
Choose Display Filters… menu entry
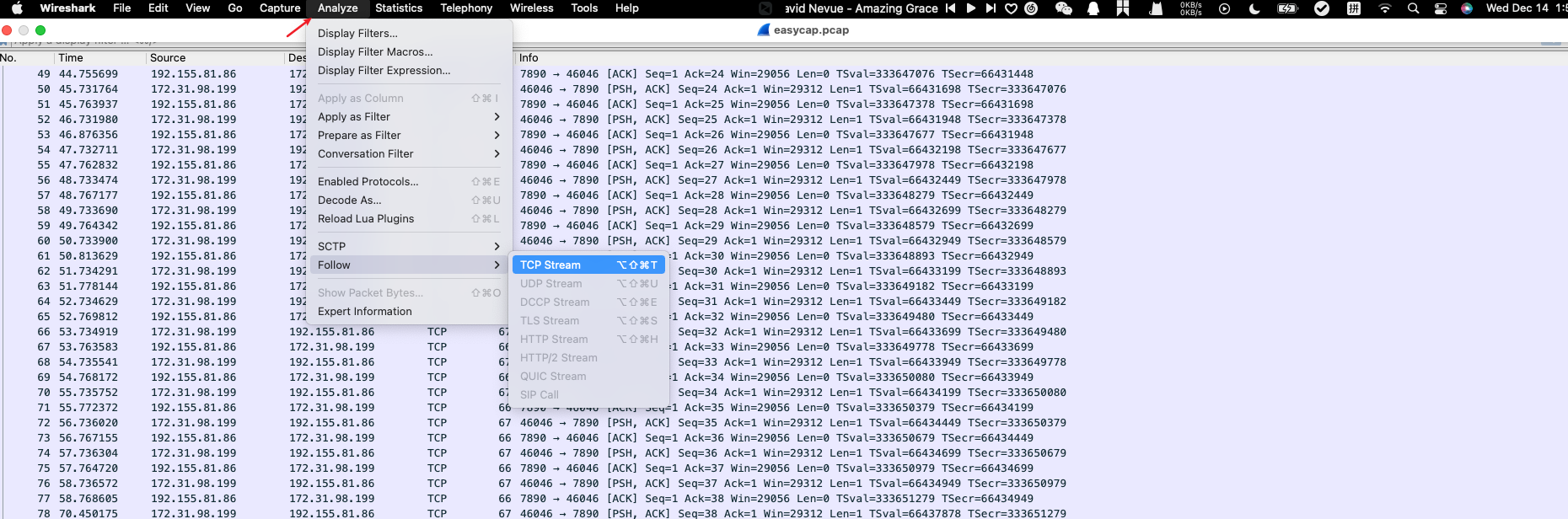click(357, 34)
